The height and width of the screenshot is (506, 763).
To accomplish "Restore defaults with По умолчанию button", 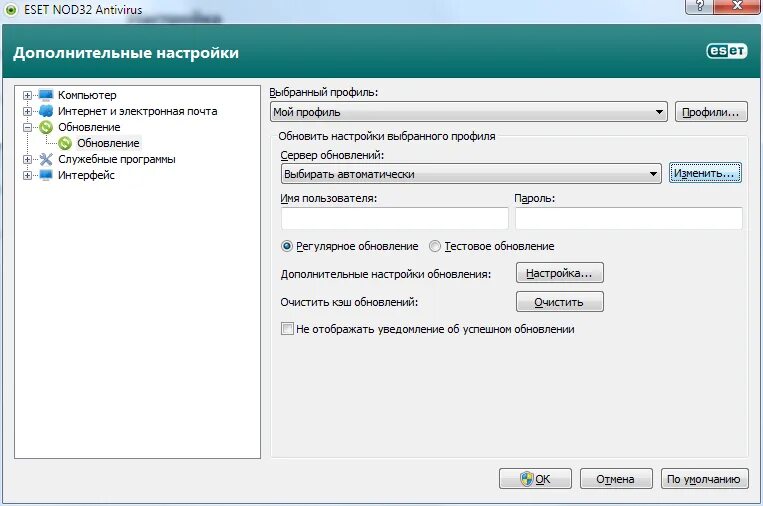I will 704,479.
